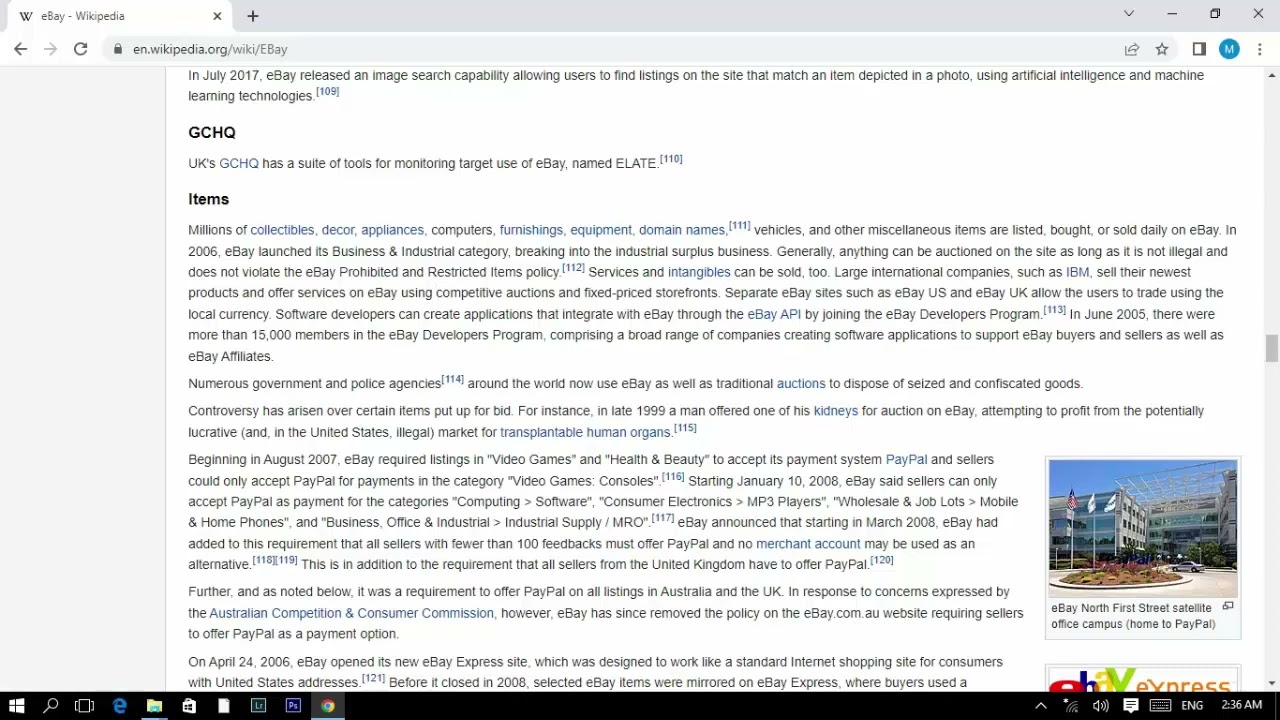
Task: Open Windows taskbar search
Action: click(x=50, y=705)
